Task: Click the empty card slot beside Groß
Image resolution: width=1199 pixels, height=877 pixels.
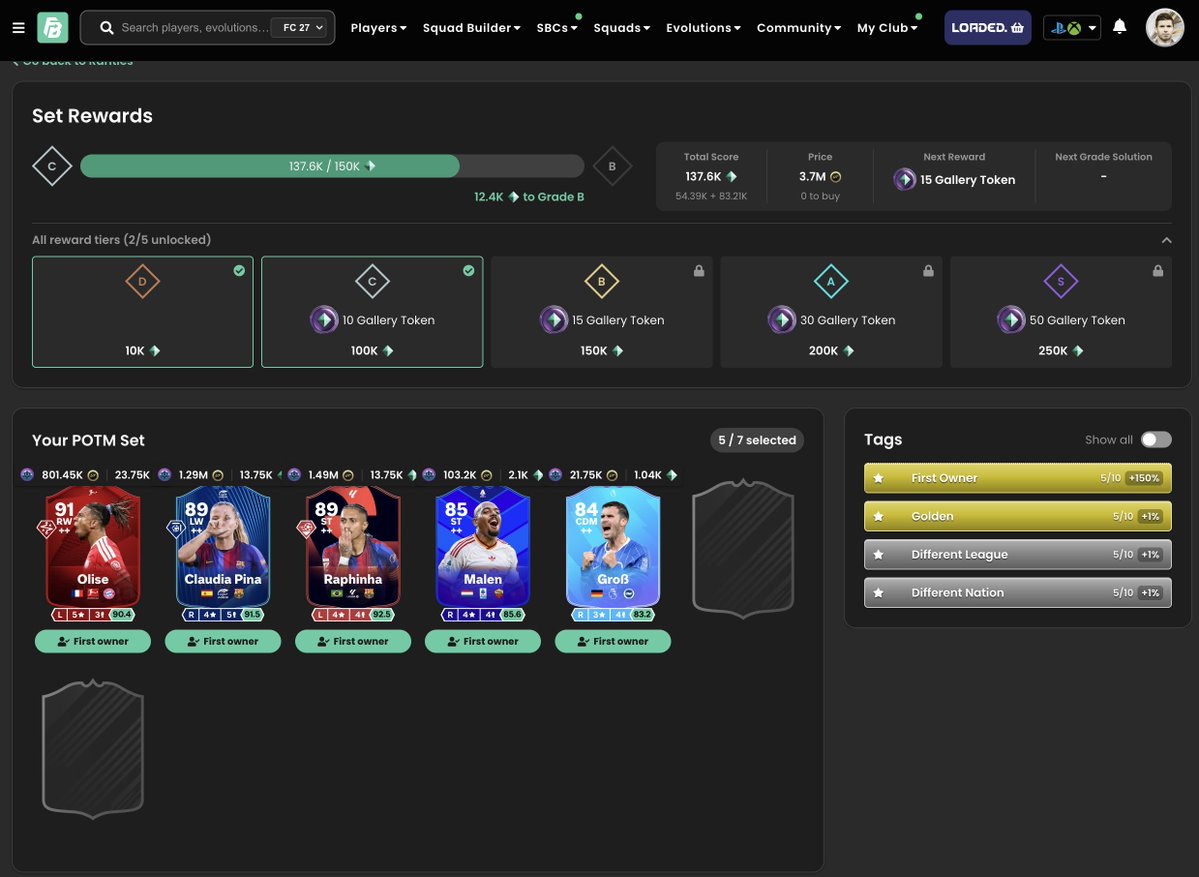Action: (743, 549)
